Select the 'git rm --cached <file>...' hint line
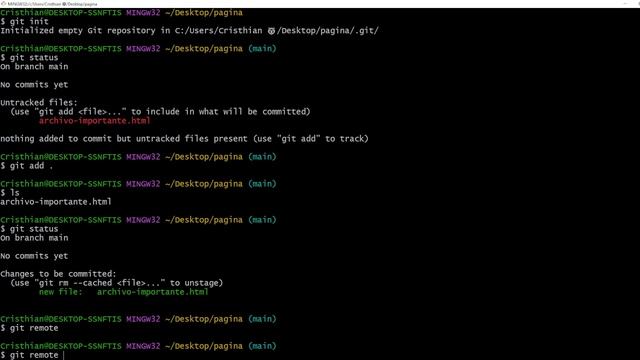Screen dimensions: 640x360 click(x=117, y=283)
